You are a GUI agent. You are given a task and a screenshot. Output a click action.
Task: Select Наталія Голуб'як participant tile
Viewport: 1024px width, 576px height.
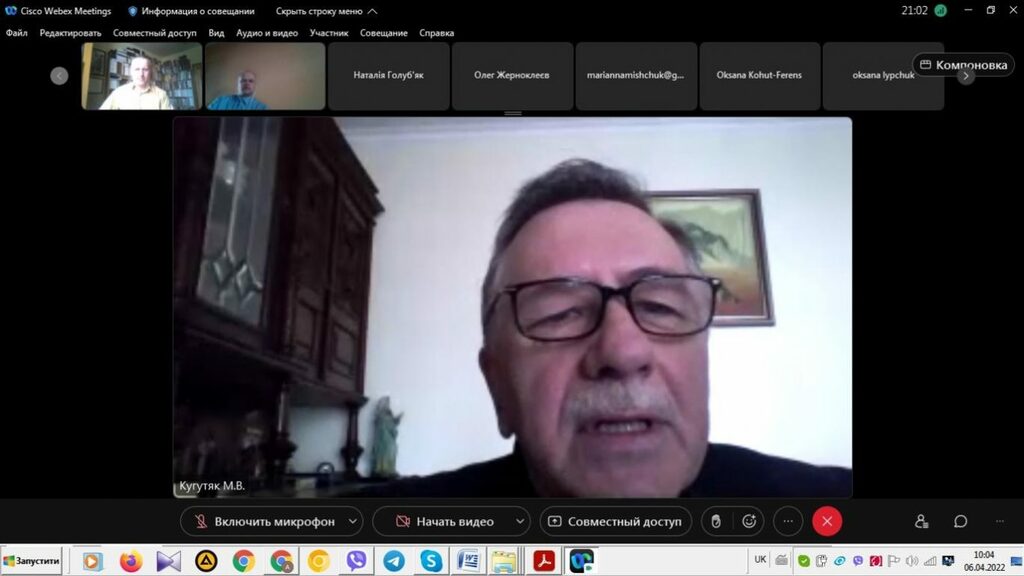click(x=388, y=75)
